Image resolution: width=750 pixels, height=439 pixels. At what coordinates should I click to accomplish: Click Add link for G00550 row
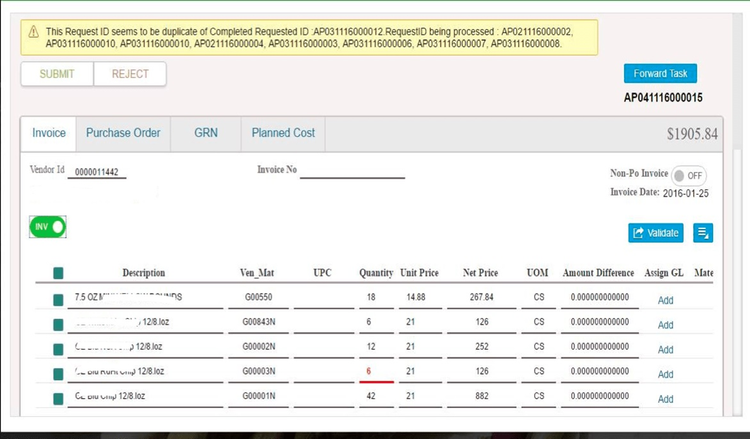[x=665, y=300]
